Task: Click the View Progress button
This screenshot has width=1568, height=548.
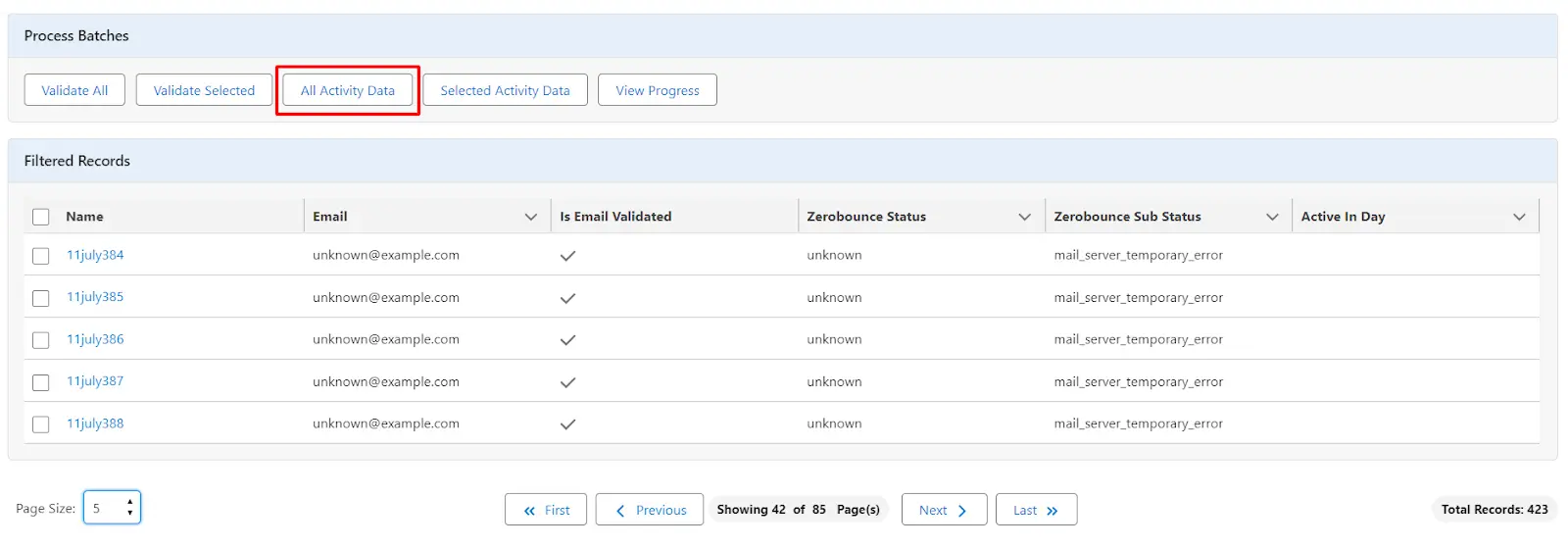Action: pos(658,90)
